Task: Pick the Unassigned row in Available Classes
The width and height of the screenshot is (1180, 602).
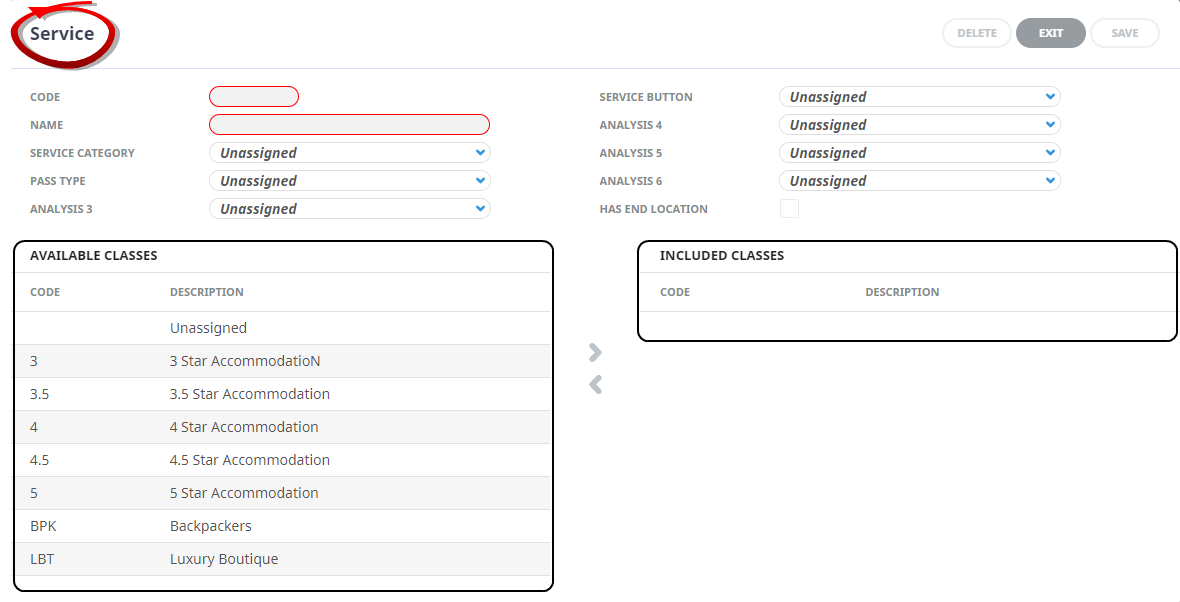Action: point(283,328)
